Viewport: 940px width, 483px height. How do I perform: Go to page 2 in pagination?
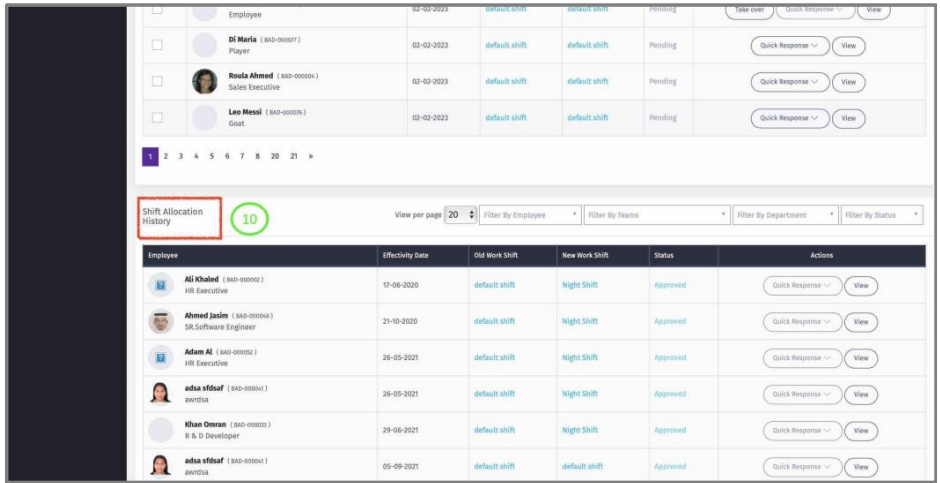[x=165, y=156]
